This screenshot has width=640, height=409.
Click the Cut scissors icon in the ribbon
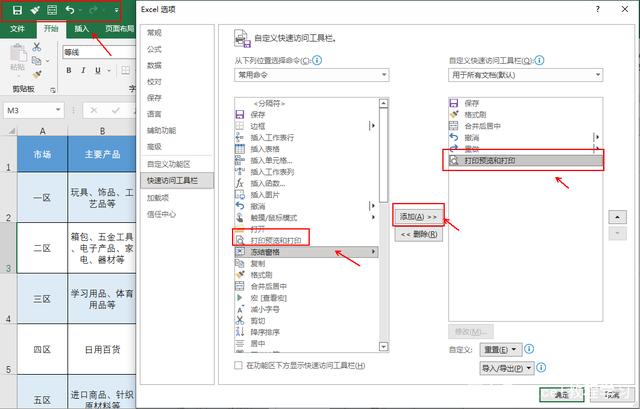(37, 47)
